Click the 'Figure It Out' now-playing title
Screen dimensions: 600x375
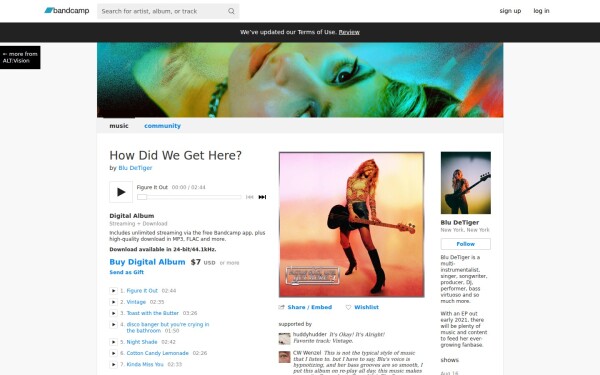(152, 187)
